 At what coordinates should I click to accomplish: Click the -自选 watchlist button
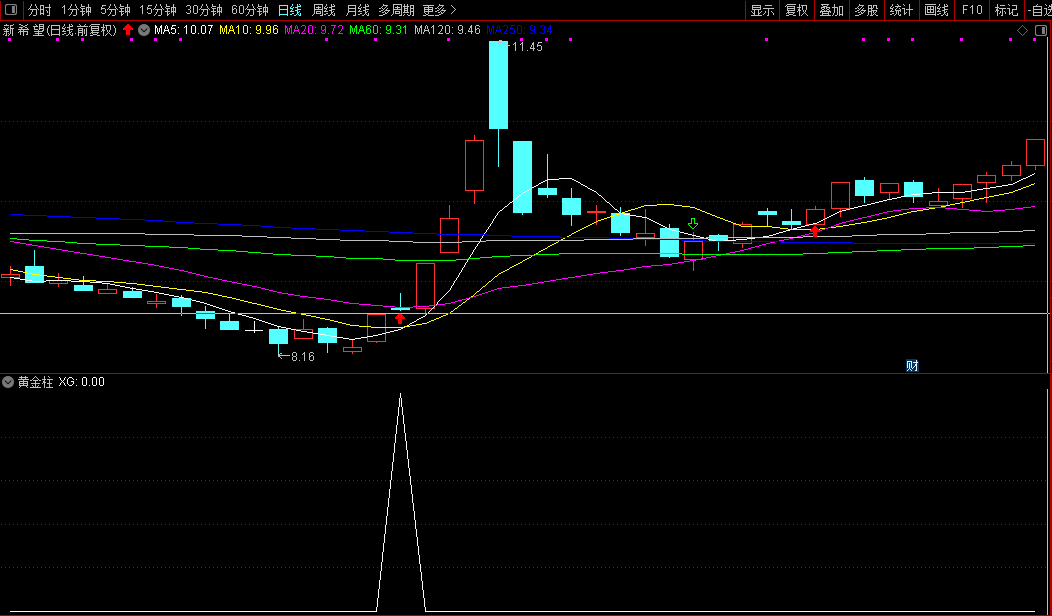1039,10
